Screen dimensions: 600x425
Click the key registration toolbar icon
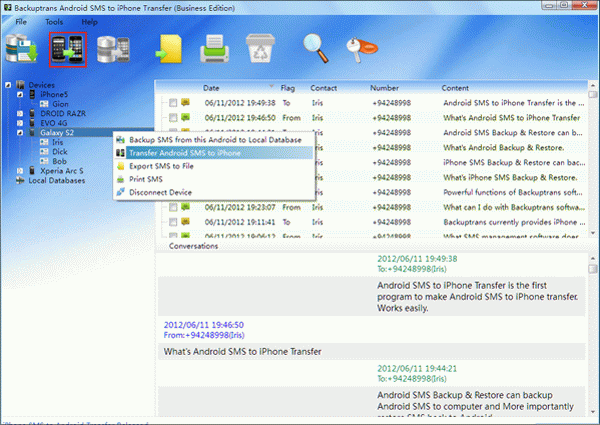[x=362, y=49]
